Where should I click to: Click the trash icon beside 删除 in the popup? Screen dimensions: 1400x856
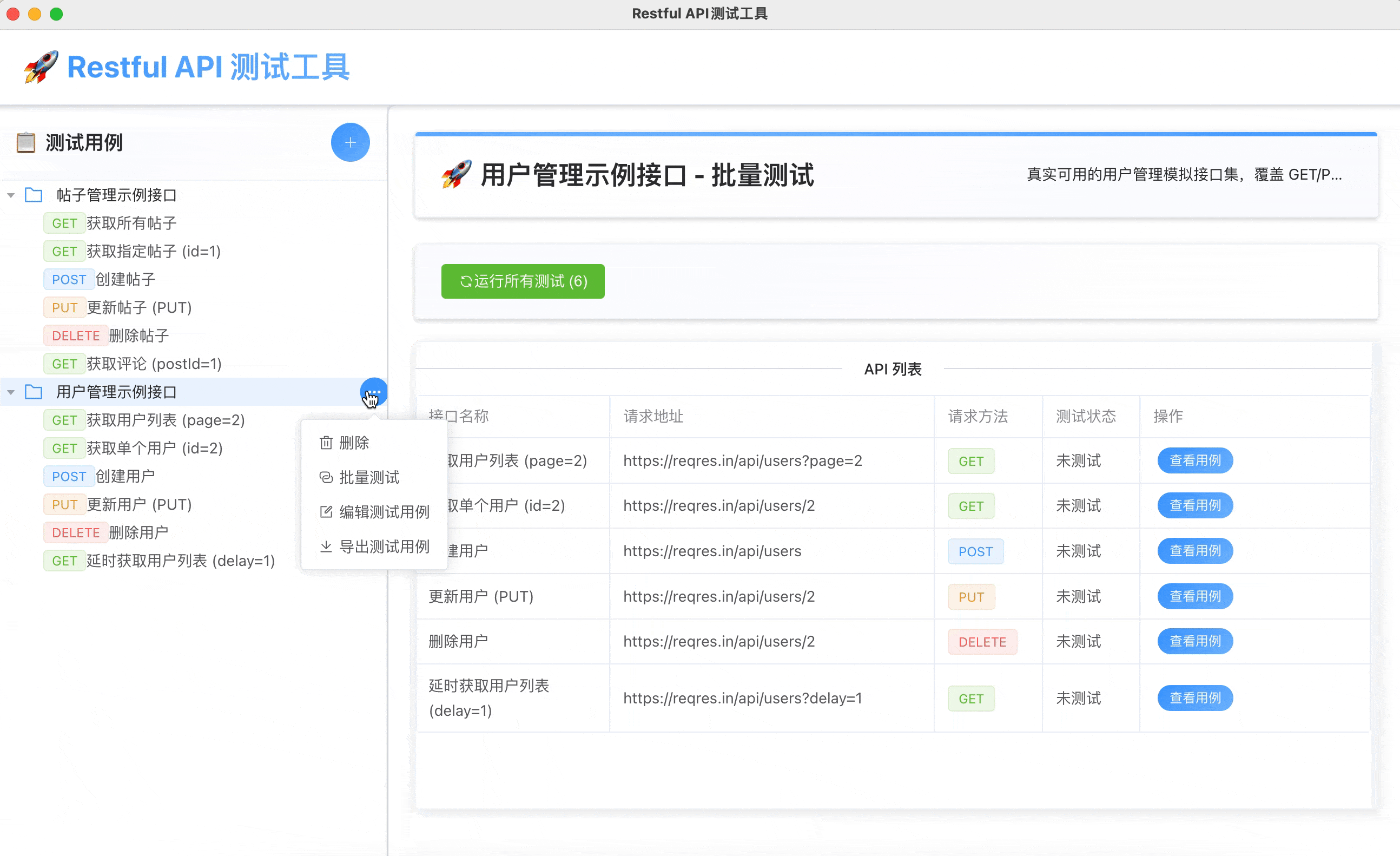[326, 443]
